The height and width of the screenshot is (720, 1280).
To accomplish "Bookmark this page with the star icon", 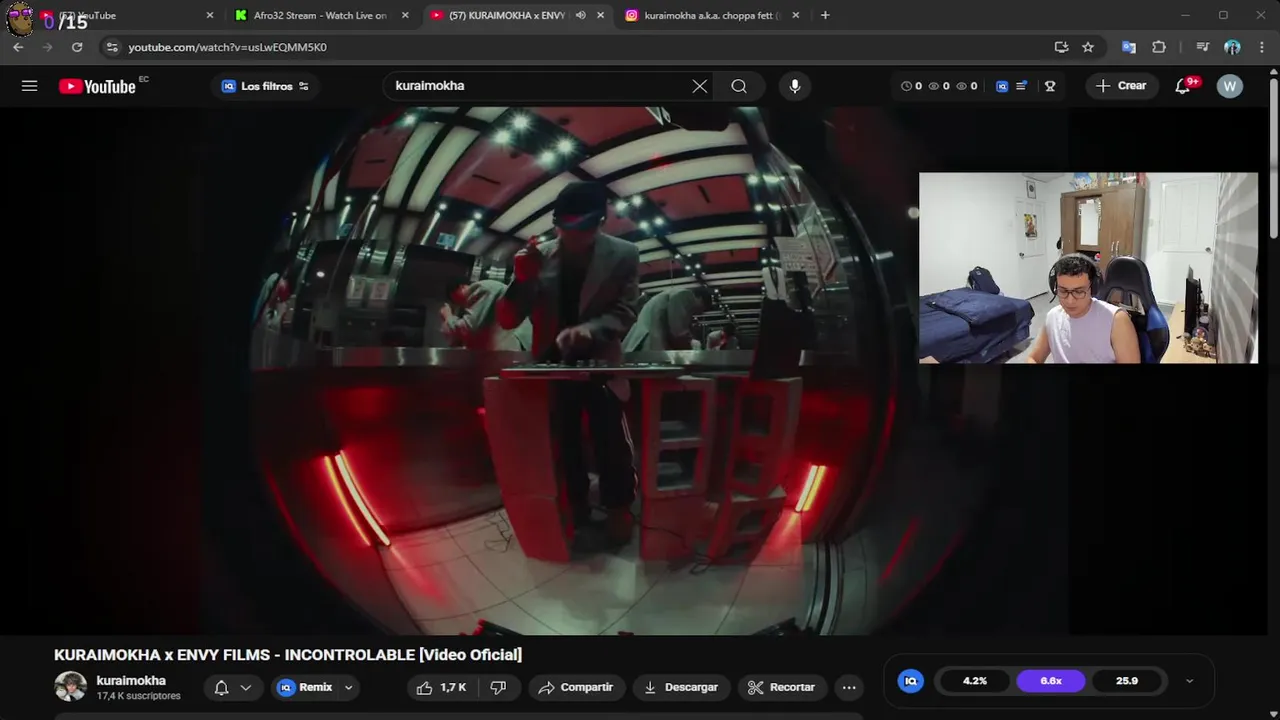I will (x=1088, y=47).
